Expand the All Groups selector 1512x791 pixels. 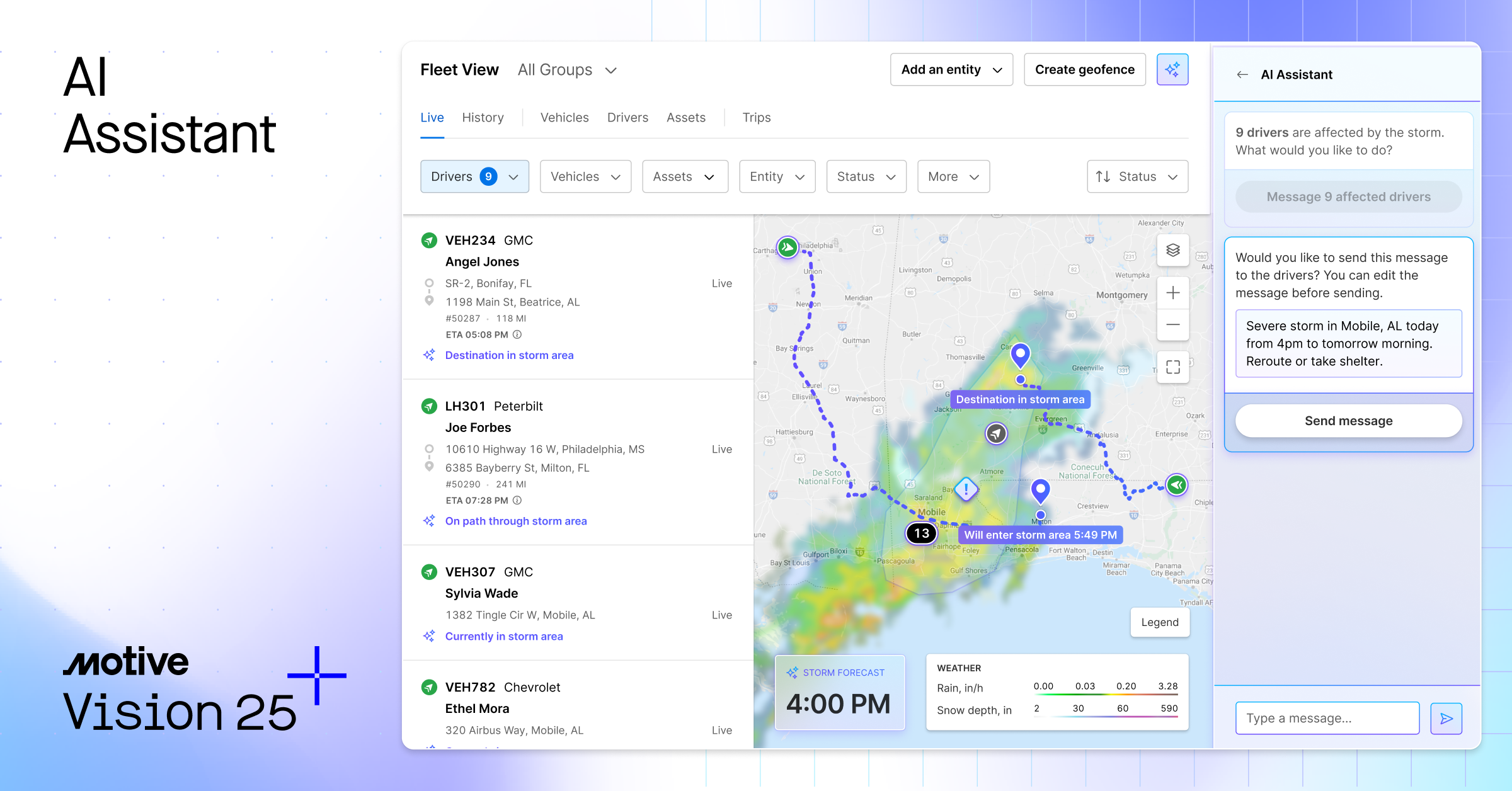[x=567, y=69]
